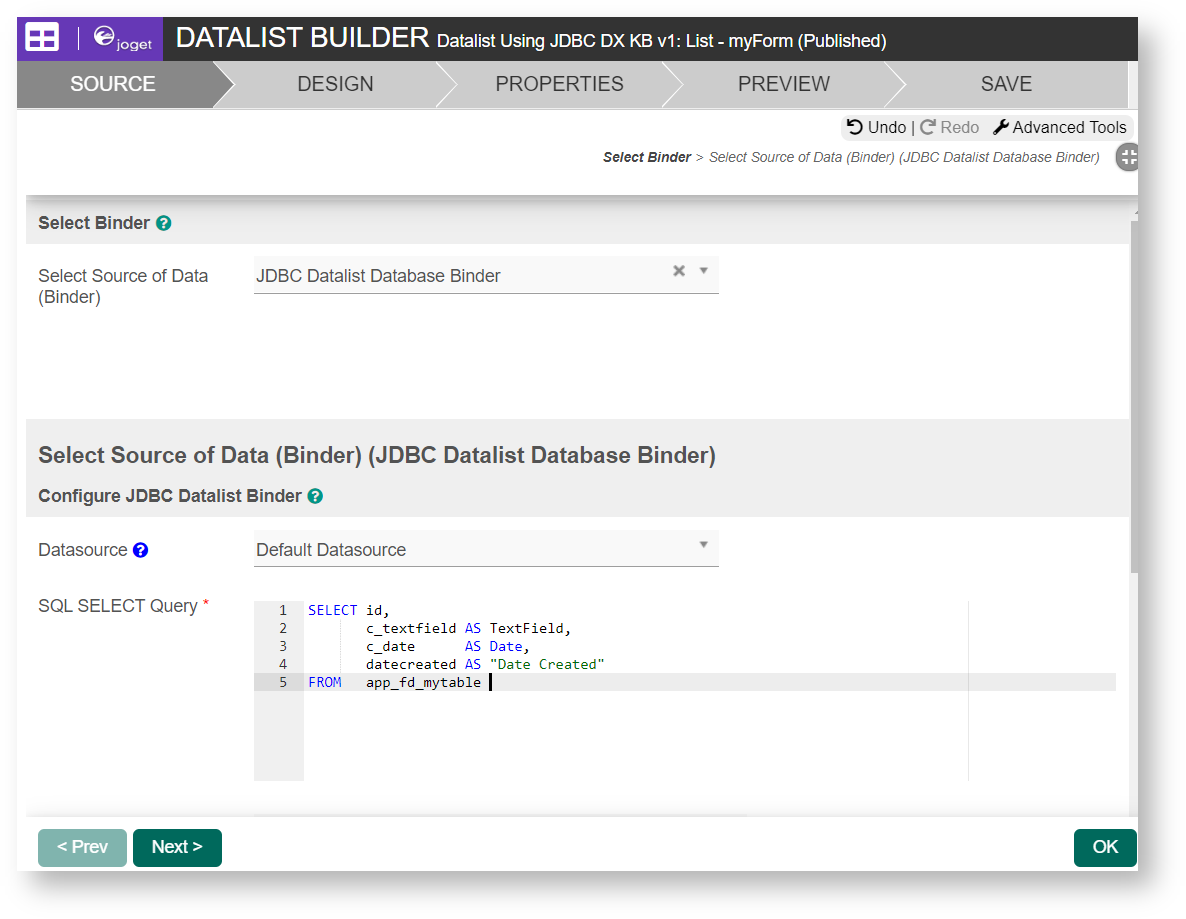Click the collapse icon at right edge

click(x=1127, y=157)
